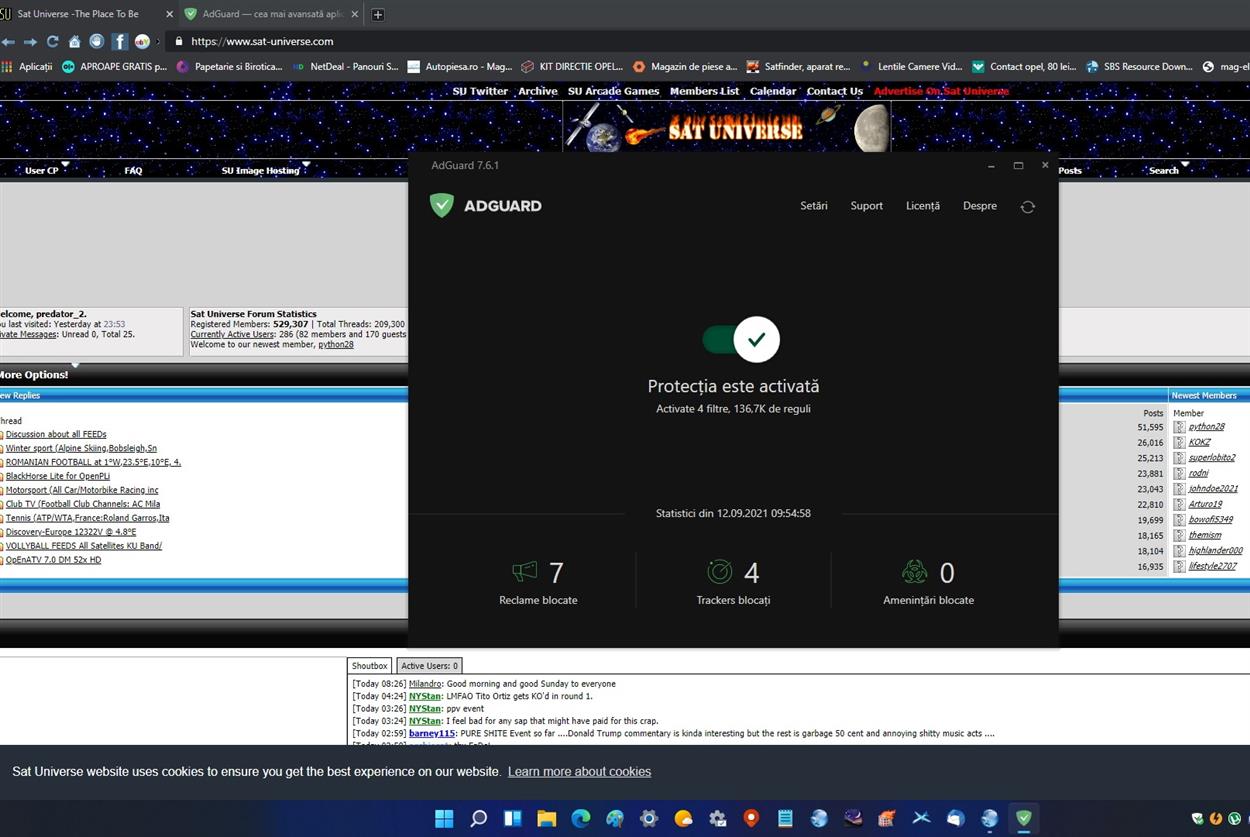Click AdGuard shield icon in taskbar

(1024, 819)
